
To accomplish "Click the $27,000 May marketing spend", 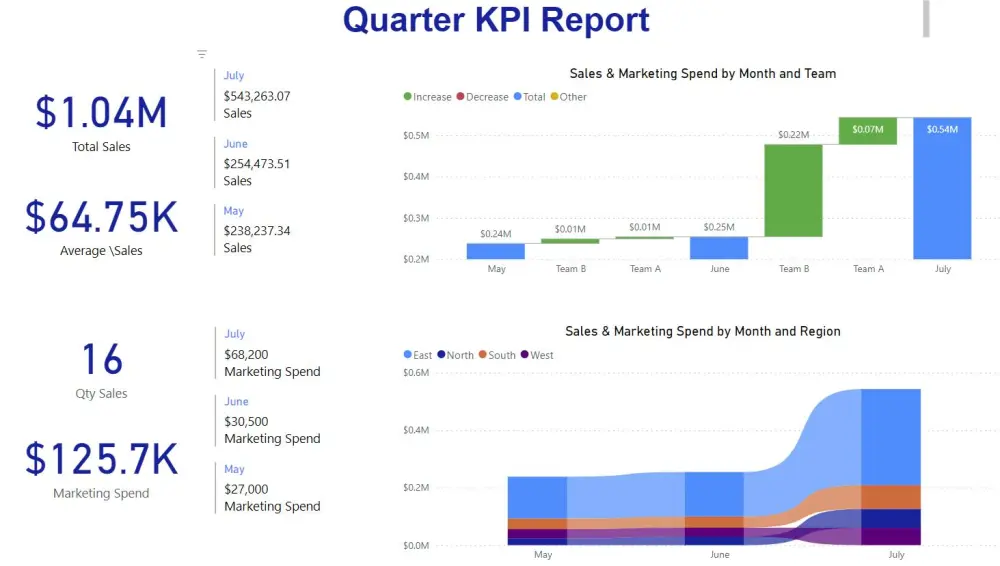I will tap(246, 489).
